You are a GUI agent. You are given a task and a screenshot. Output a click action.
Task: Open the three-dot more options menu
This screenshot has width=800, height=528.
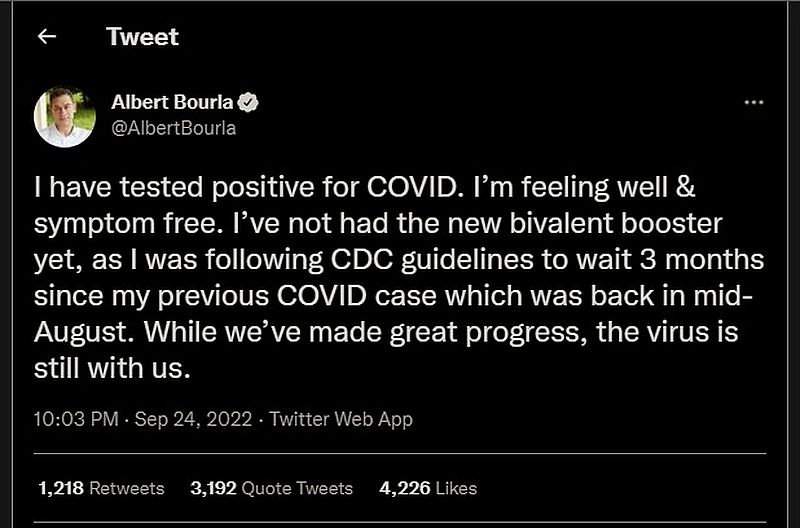[755, 103]
